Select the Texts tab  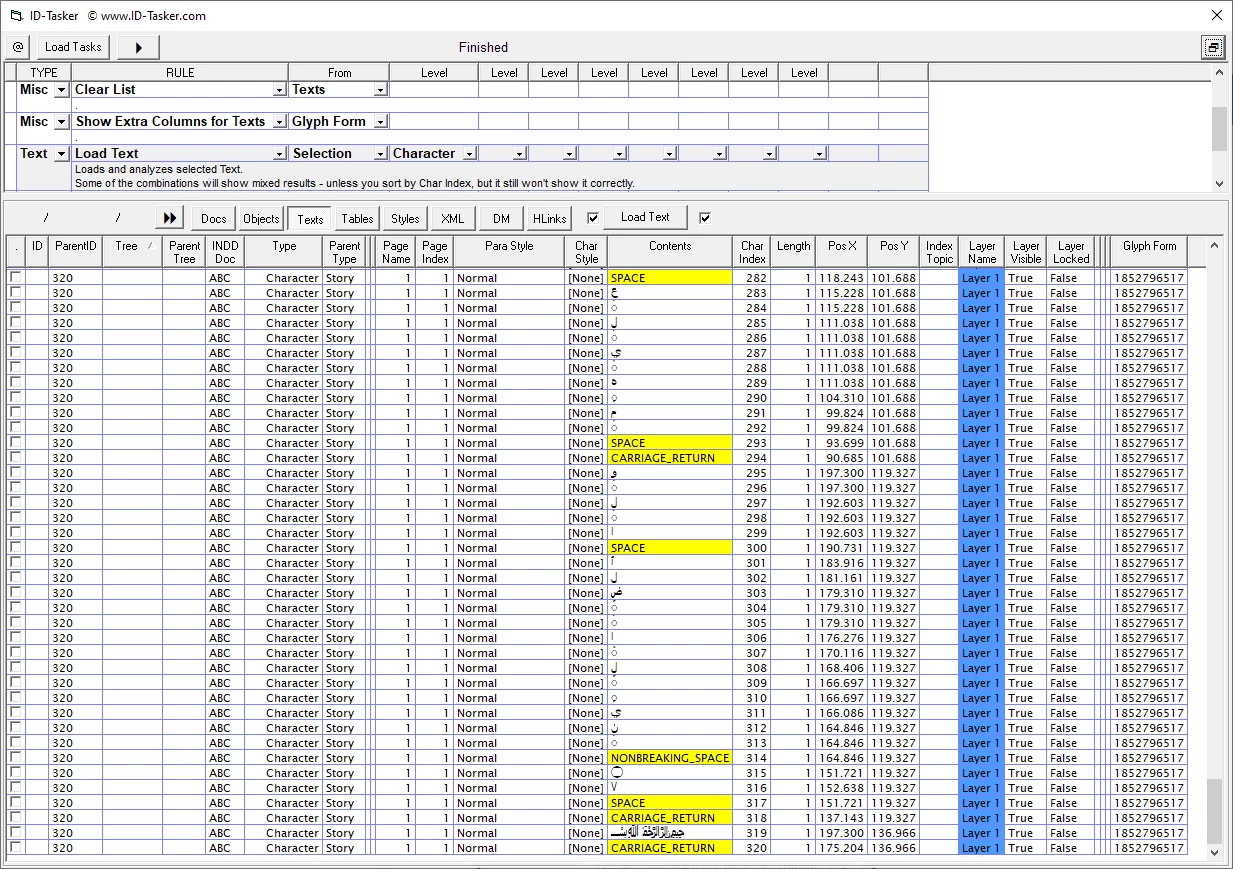(x=310, y=219)
